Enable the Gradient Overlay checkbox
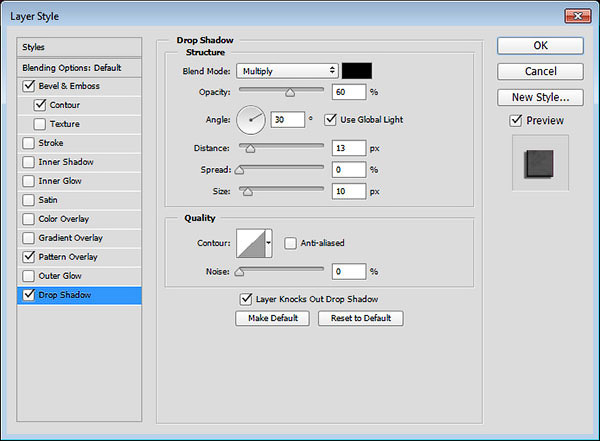600x441 pixels. (29, 238)
